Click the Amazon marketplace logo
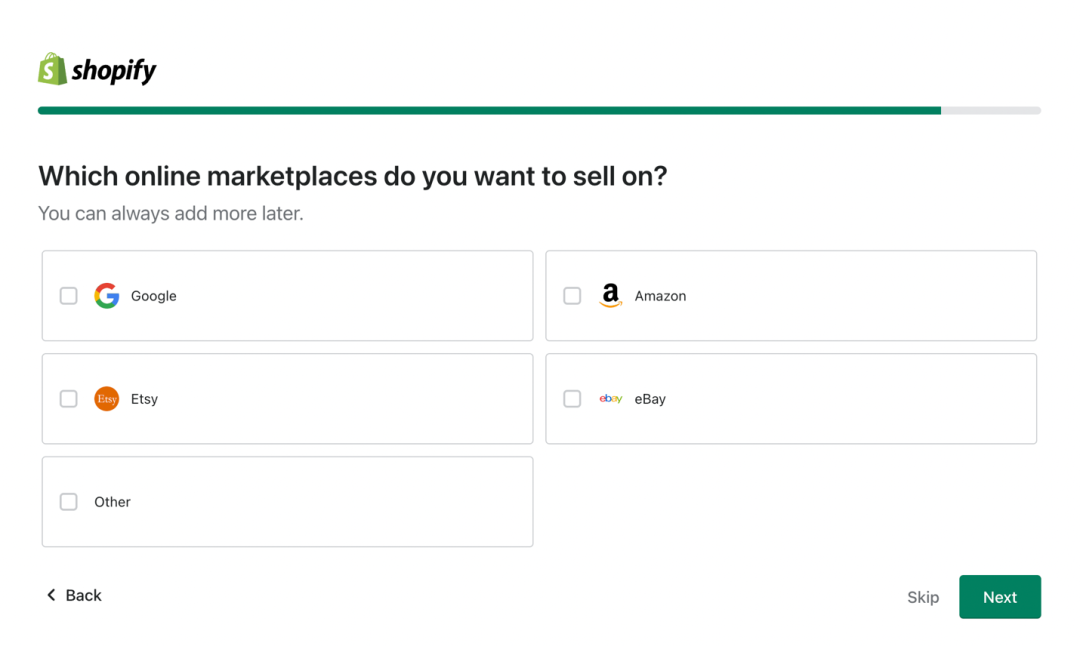Screen dimensions: 1080x646 pos(610,295)
